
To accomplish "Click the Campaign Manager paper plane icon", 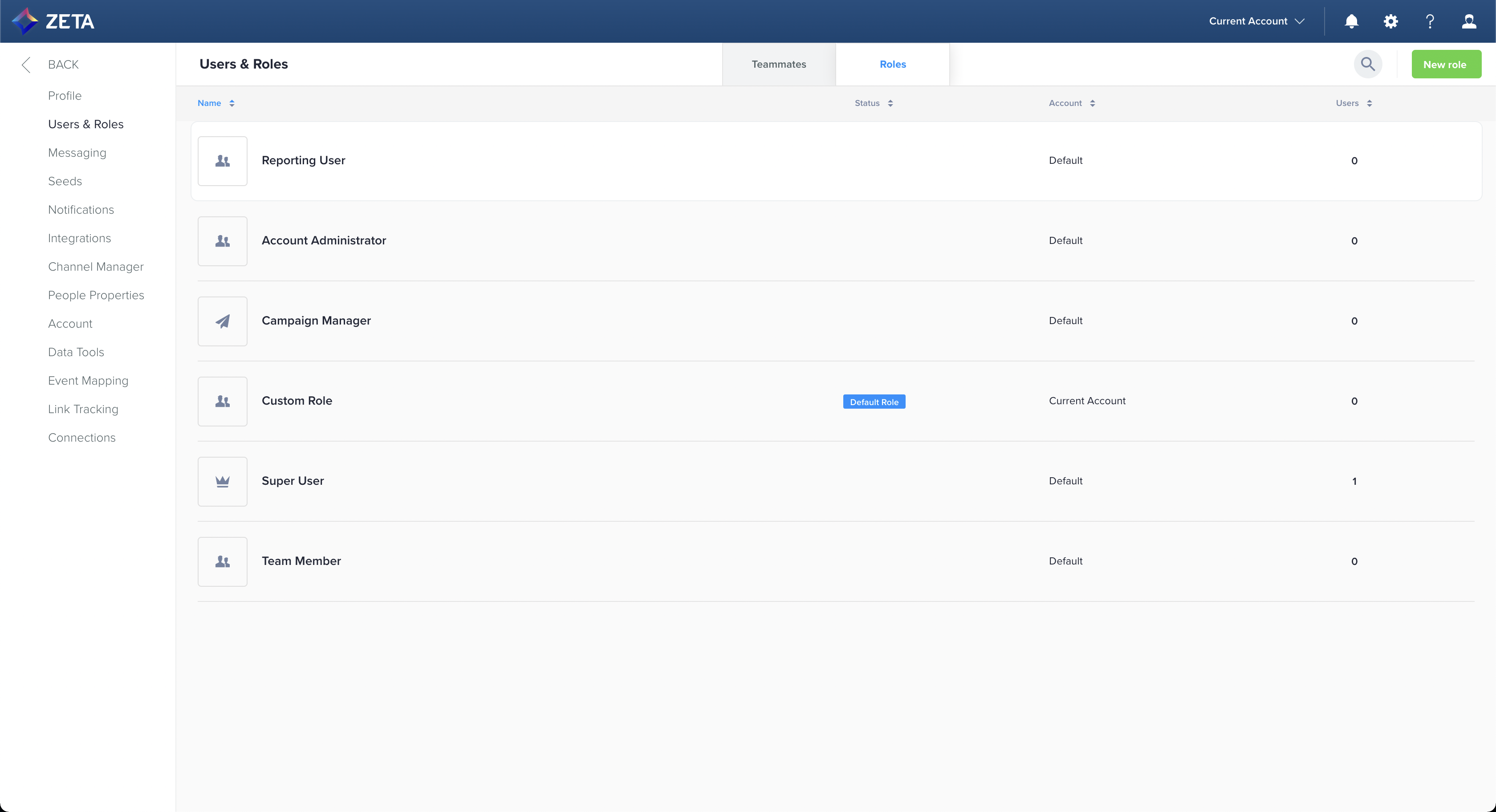I will pos(223,321).
